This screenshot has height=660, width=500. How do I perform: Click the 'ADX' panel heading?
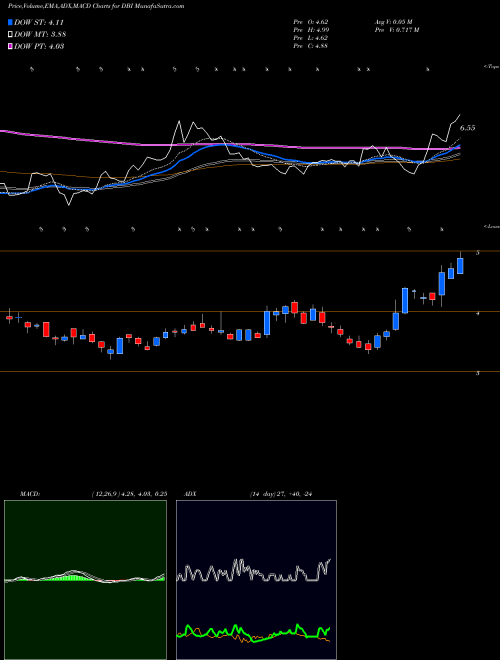tap(191, 494)
